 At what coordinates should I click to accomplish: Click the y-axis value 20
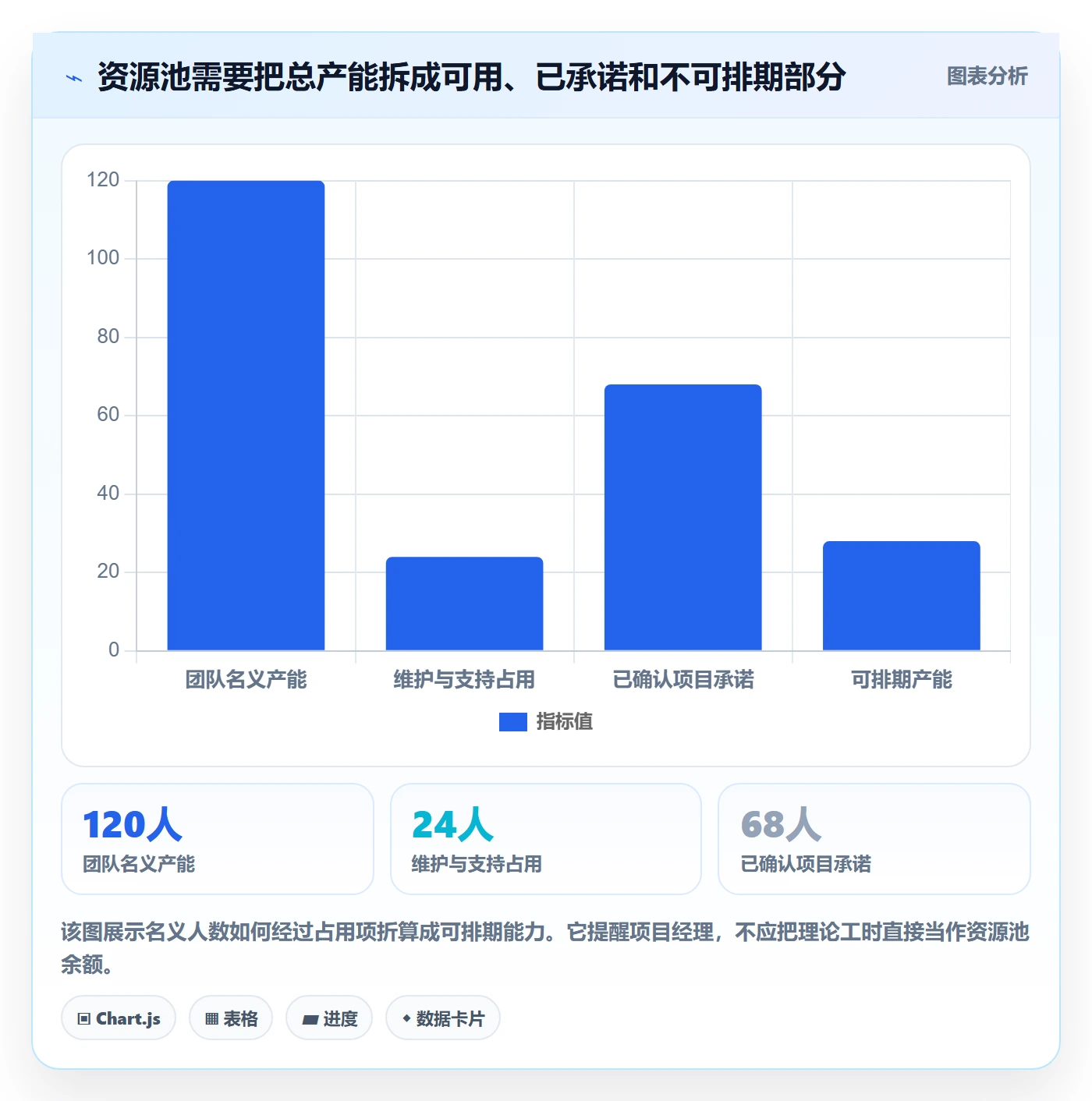coord(108,572)
